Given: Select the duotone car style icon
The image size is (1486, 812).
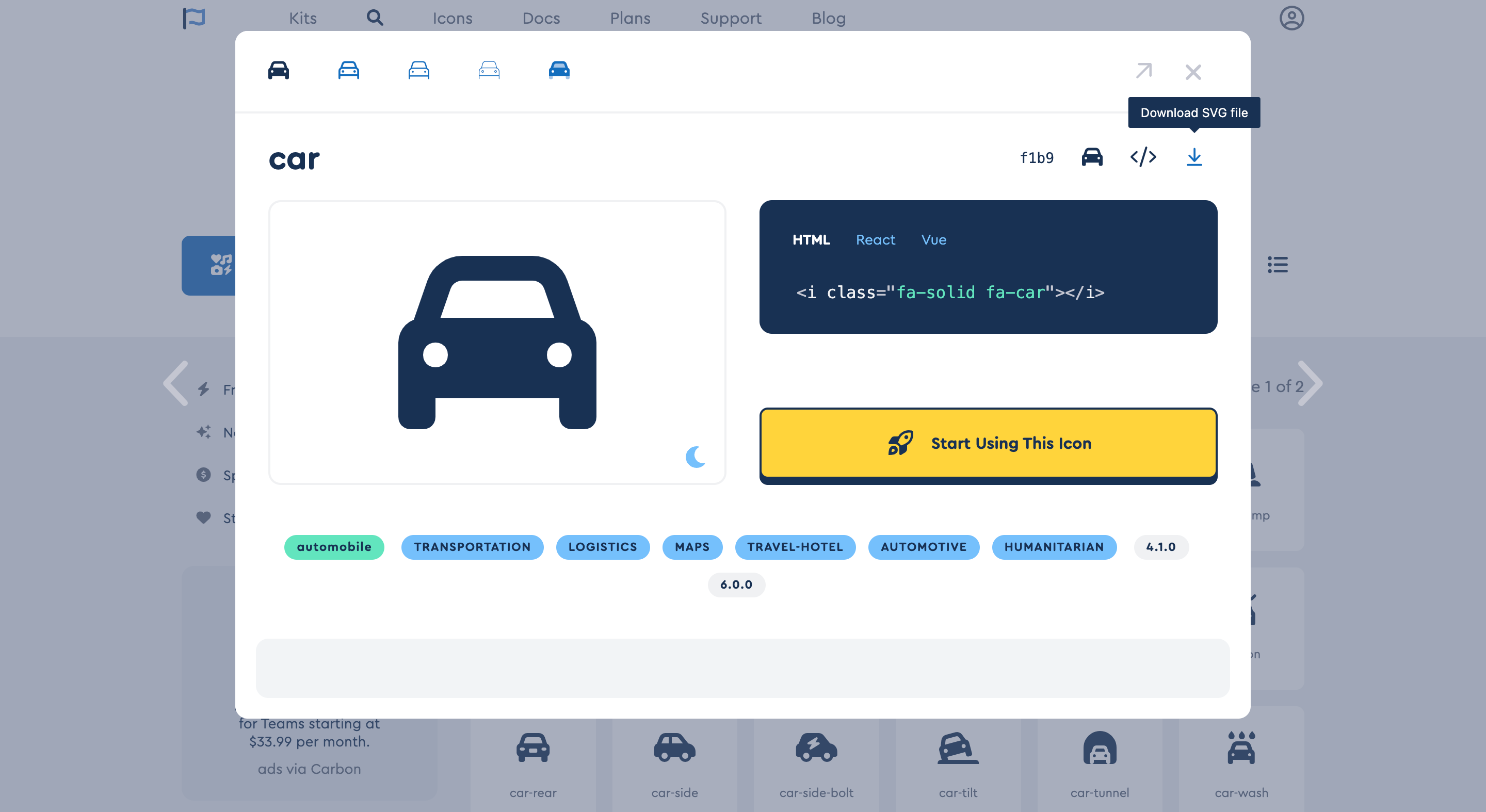Looking at the screenshot, I should (559, 70).
